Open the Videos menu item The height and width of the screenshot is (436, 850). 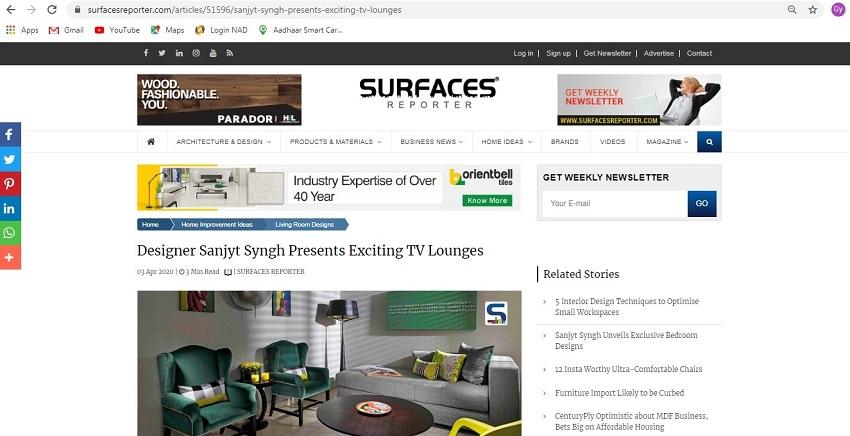[x=613, y=142]
